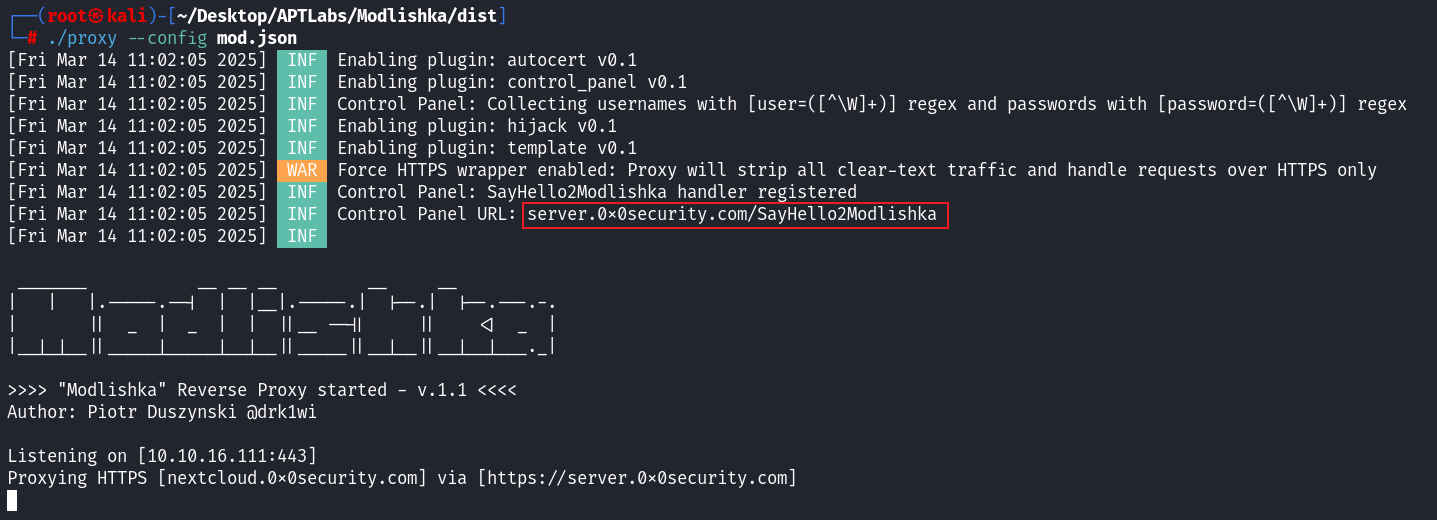Click the blinking terminal cursor block
The height and width of the screenshot is (520, 1437).
click(12, 500)
